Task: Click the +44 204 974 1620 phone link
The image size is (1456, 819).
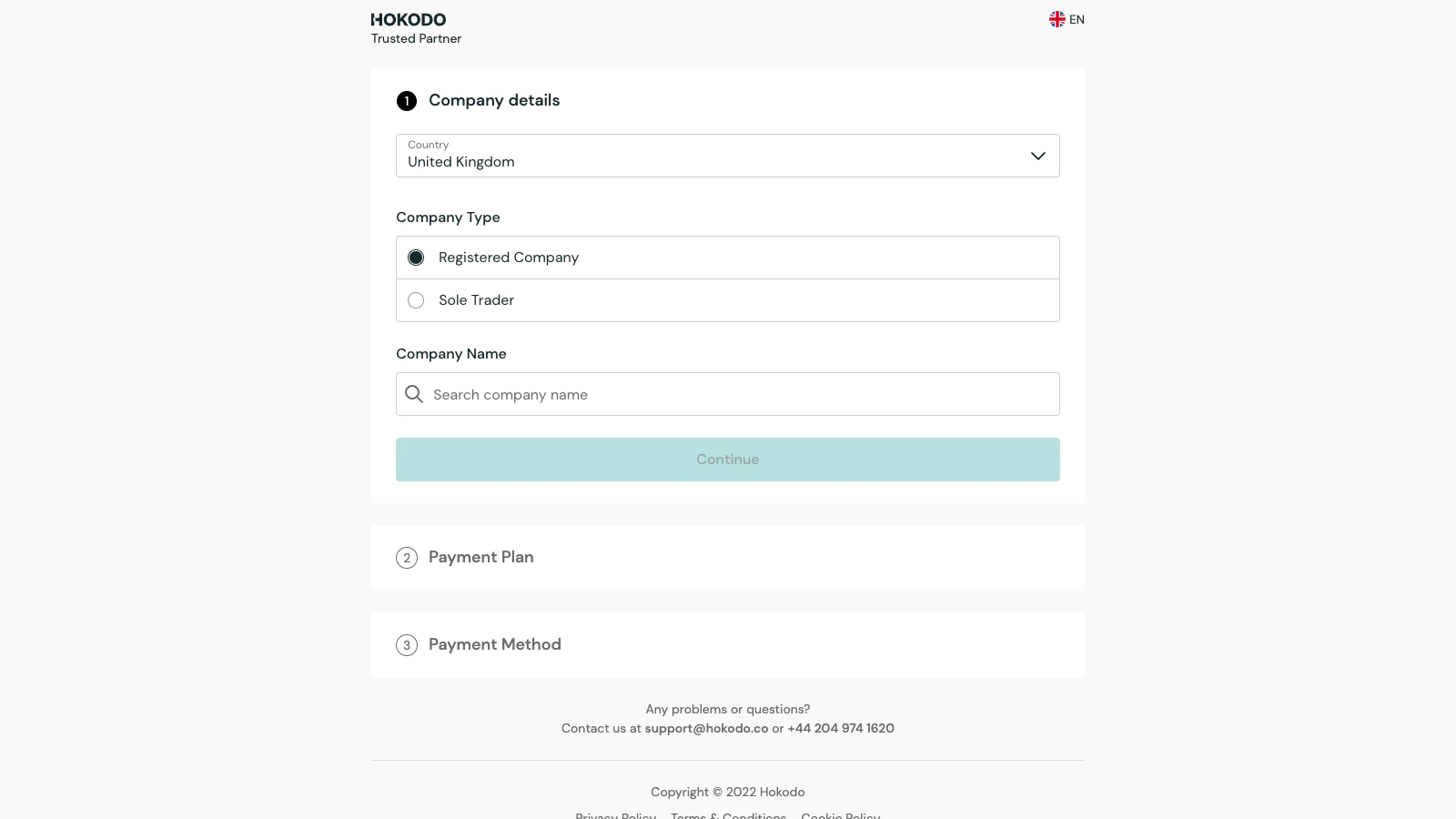Action: [841, 728]
